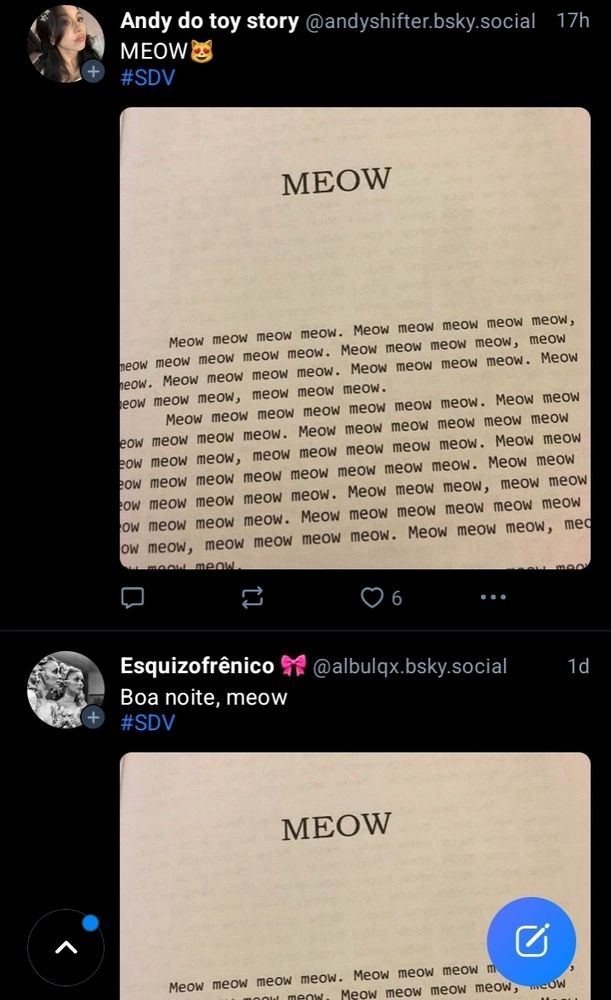Open more options on Andy's post
Image resolution: width=611 pixels, height=1000 pixels.
(493, 598)
